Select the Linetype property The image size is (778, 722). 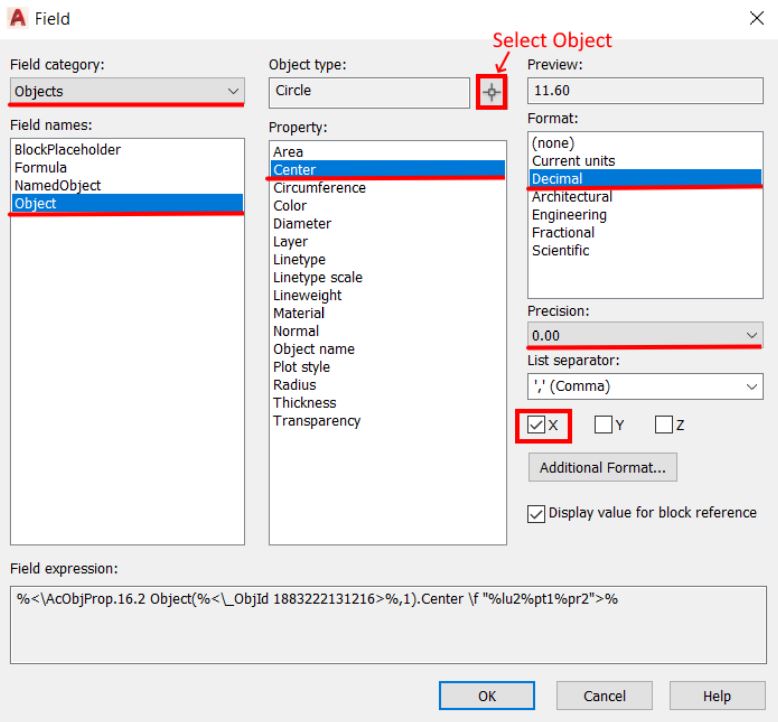pos(388,259)
